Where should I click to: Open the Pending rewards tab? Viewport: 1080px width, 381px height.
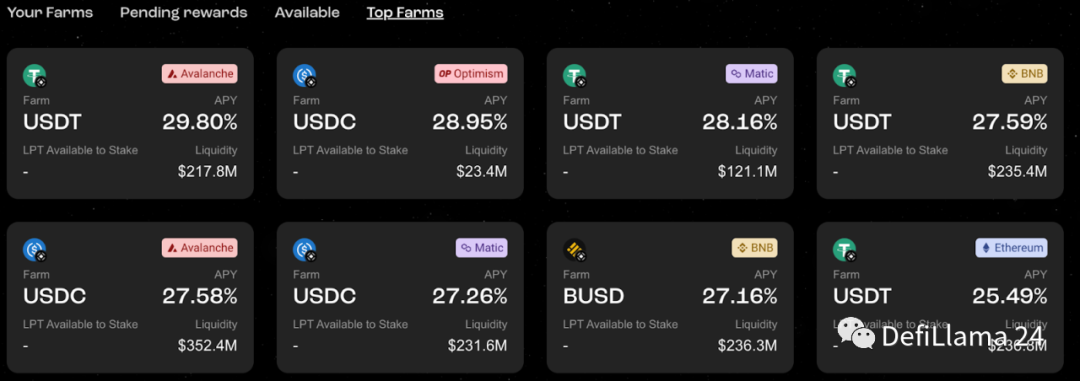coord(183,12)
